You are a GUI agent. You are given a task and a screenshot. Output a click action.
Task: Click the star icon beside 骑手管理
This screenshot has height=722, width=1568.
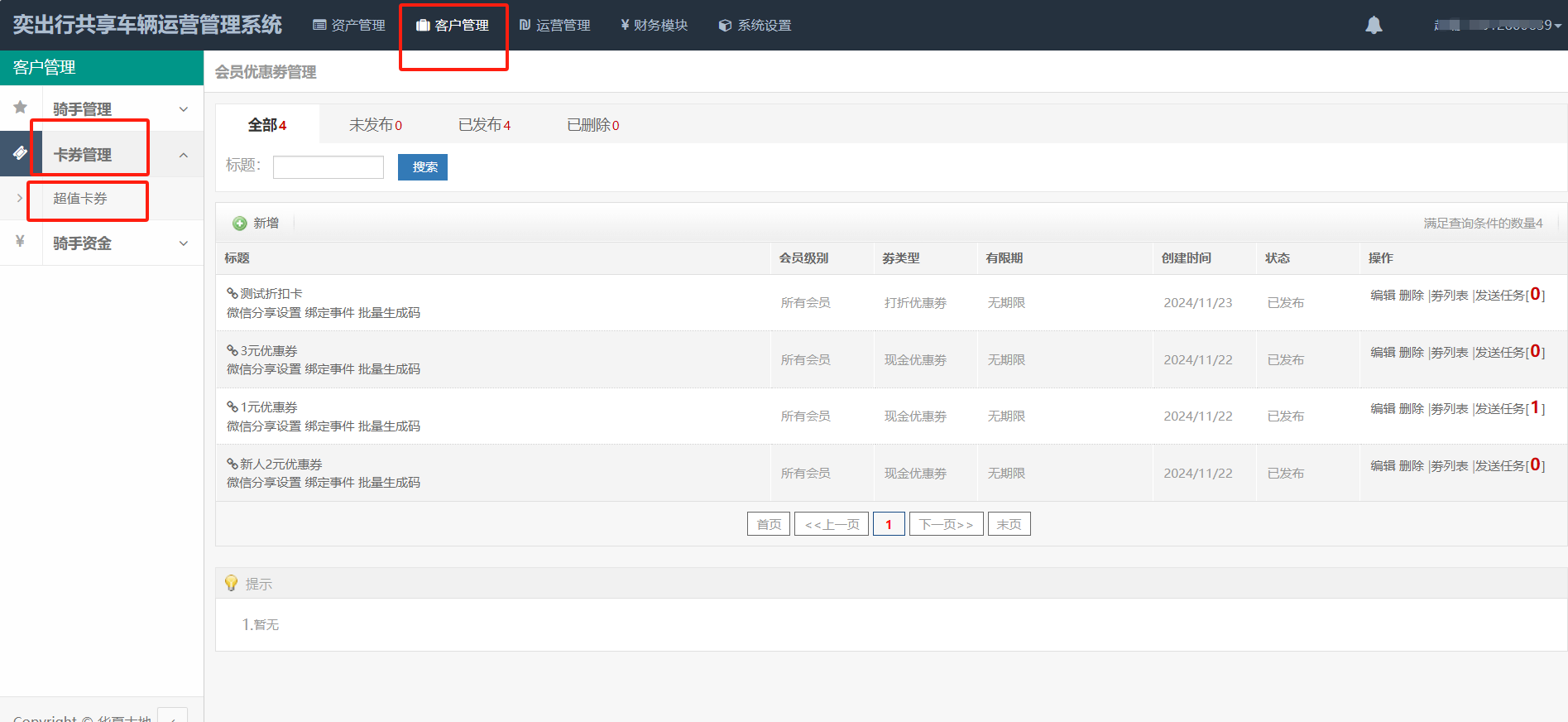pyautogui.click(x=21, y=108)
